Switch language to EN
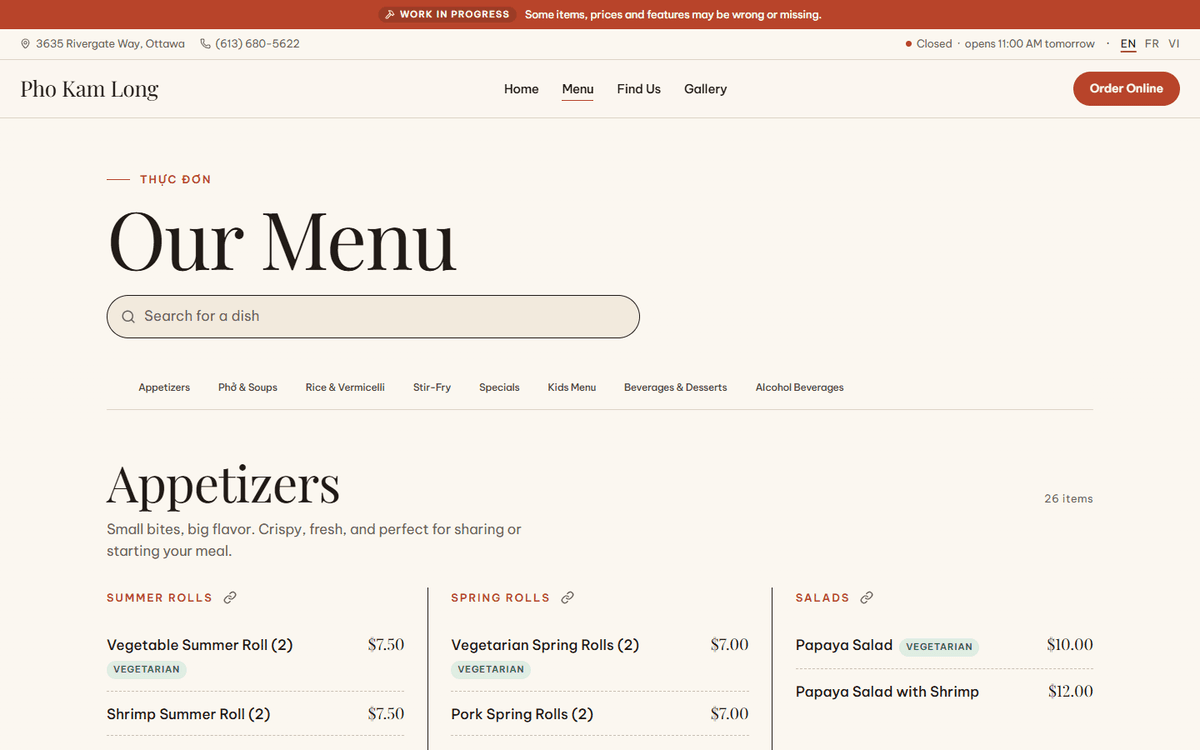This screenshot has width=1200, height=750. pyautogui.click(x=1128, y=44)
